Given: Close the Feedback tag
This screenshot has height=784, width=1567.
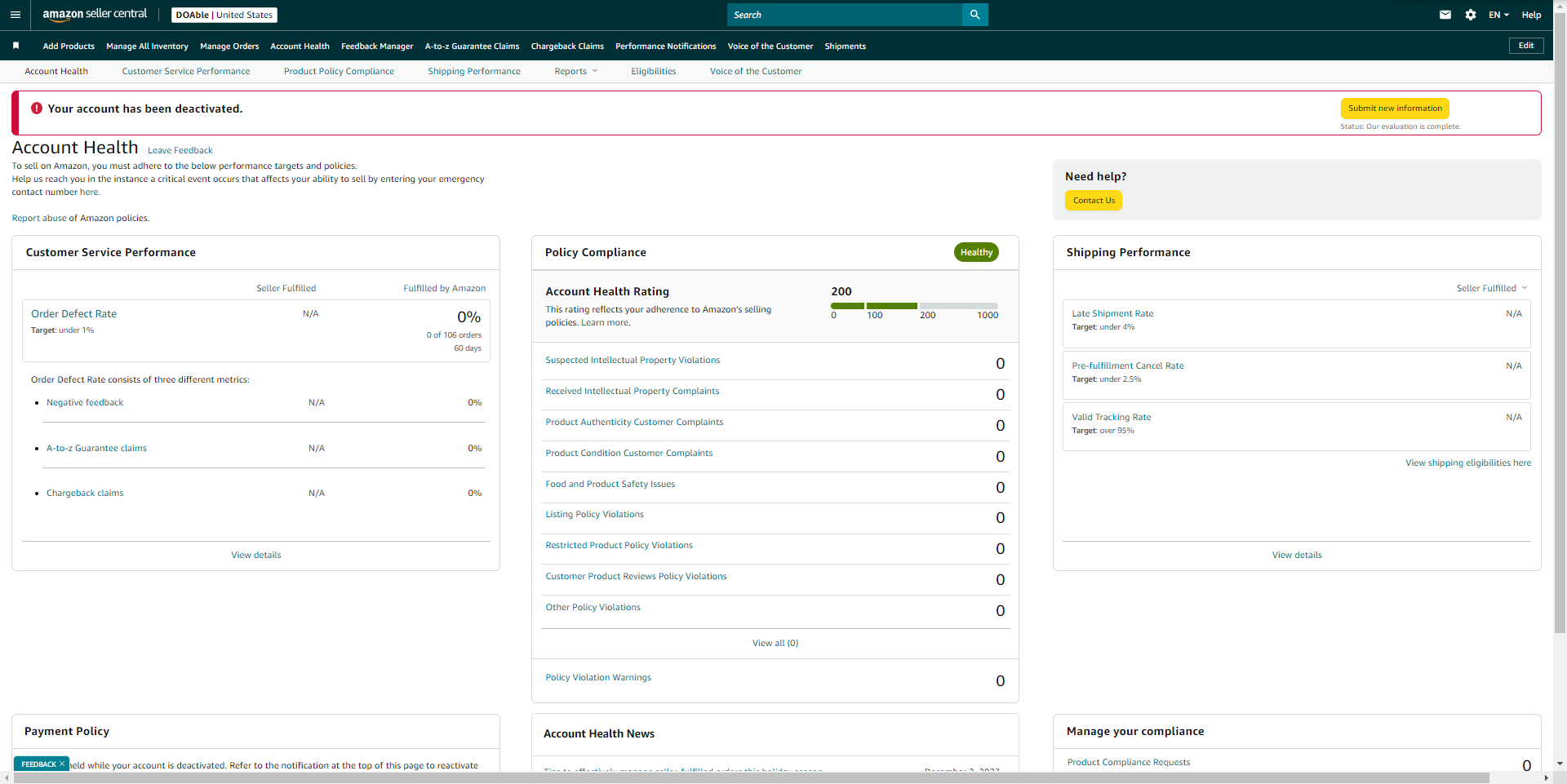Looking at the screenshot, I should pyautogui.click(x=62, y=764).
